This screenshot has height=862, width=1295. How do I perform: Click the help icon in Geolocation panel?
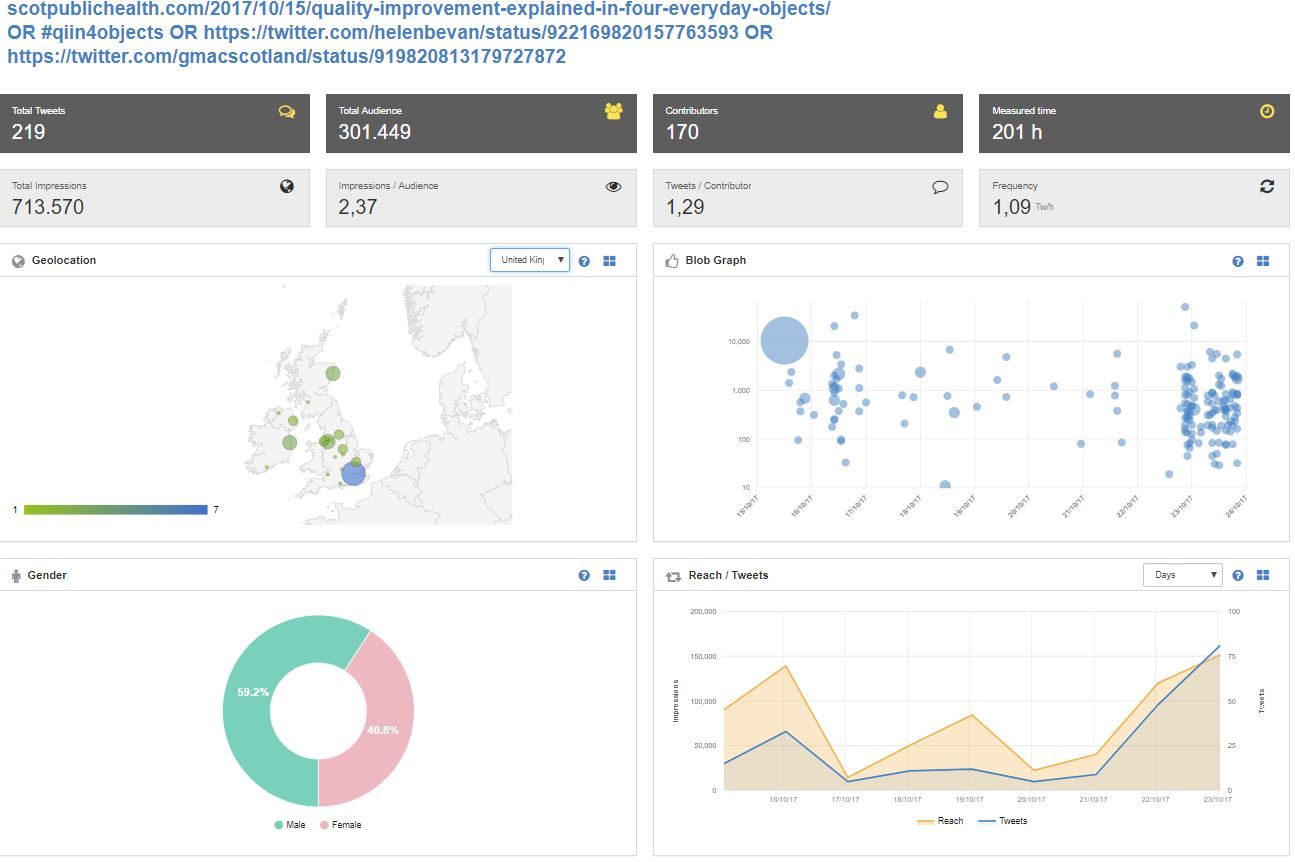584,261
